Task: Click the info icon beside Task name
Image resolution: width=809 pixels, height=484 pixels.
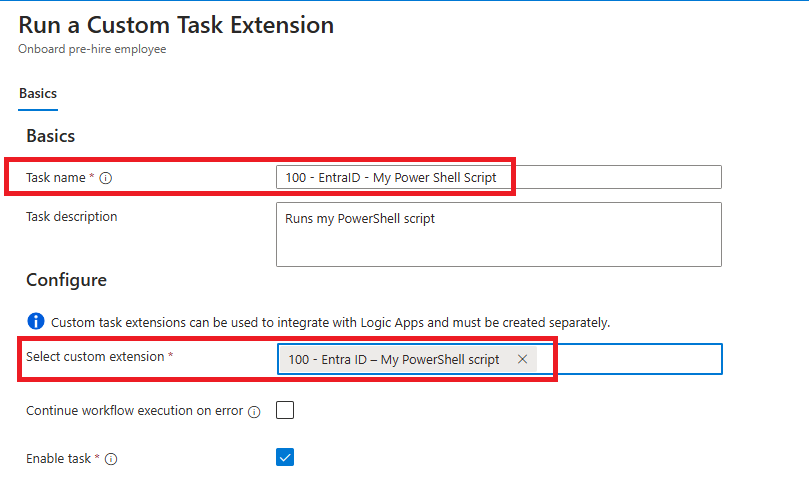Action: tap(106, 178)
